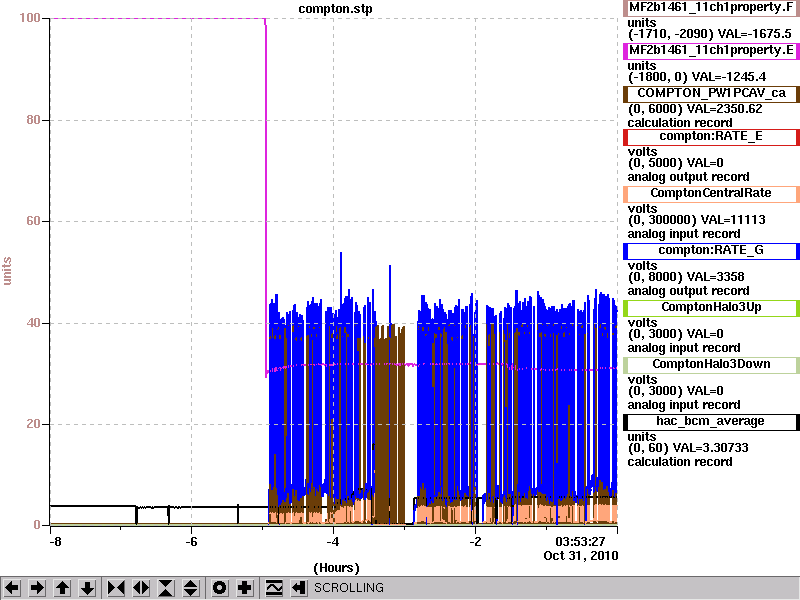Zoom out vertically (up-down diamond icon)
The height and width of the screenshot is (600, 800).
(x=191, y=588)
